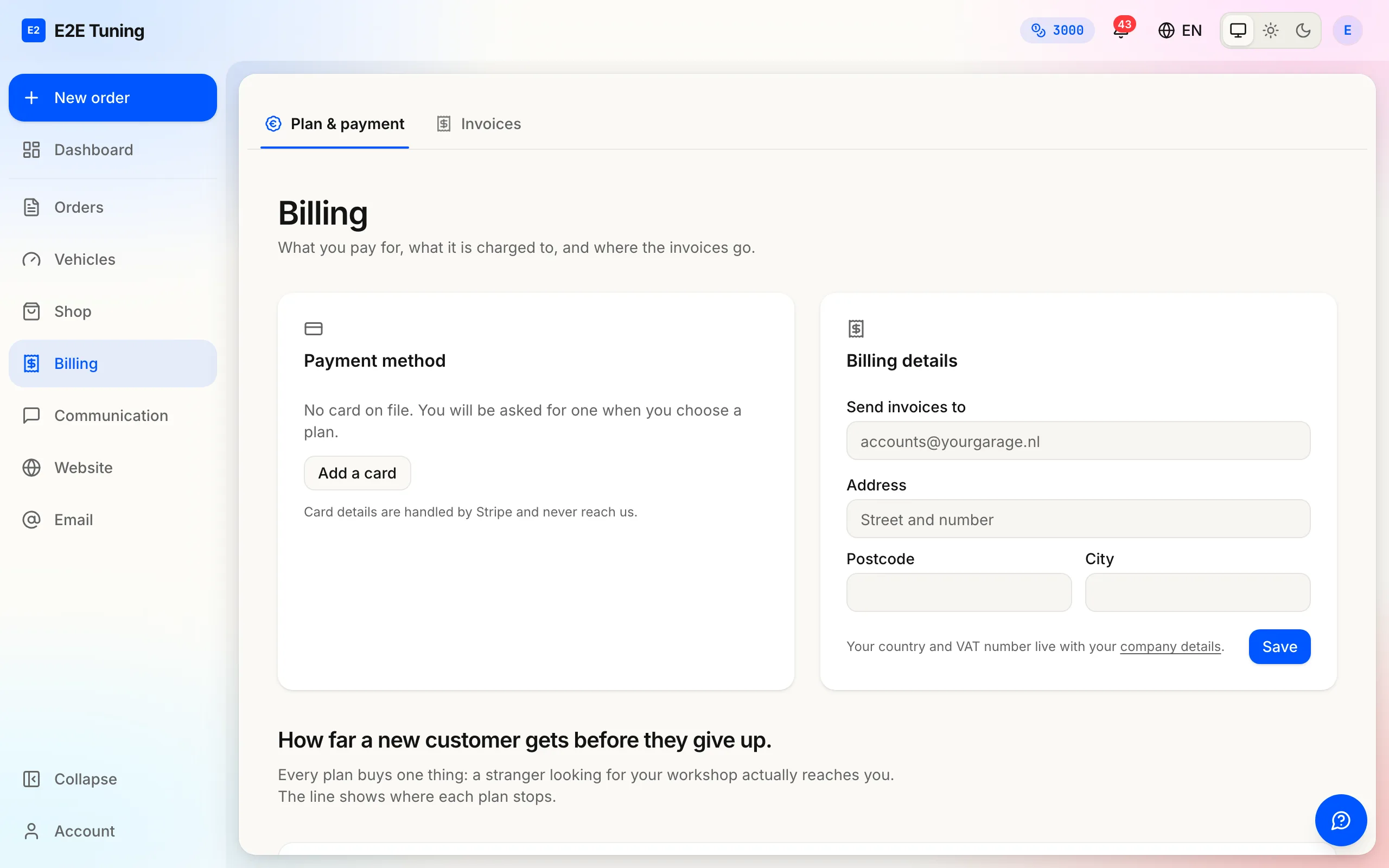Click the E2E Tuning logo icon
1389x868 pixels.
pos(33,30)
